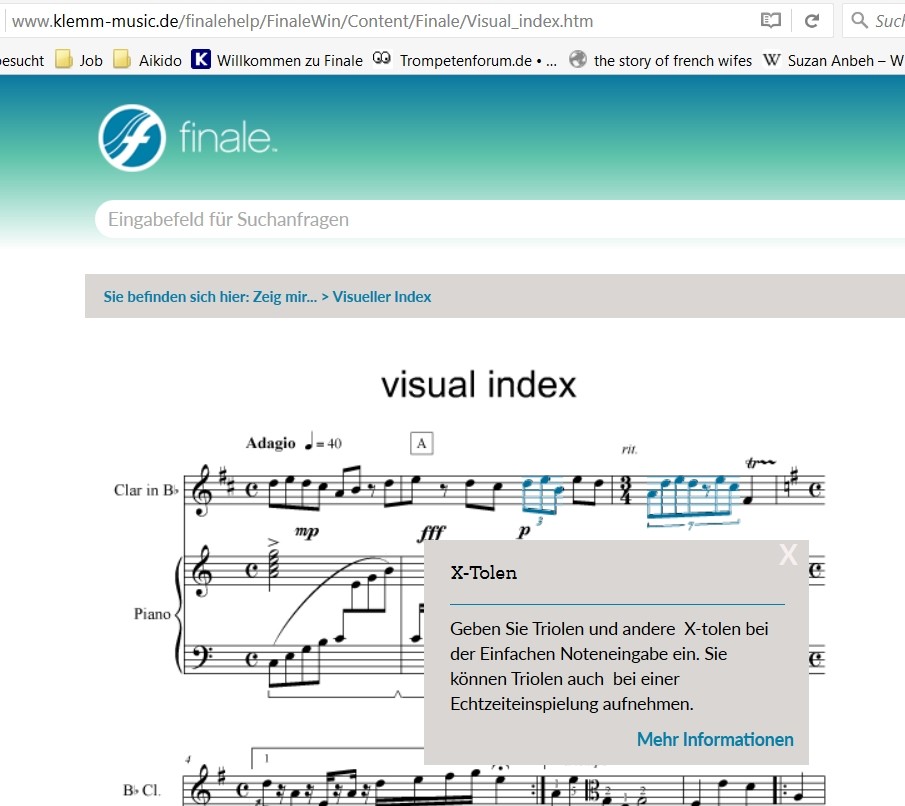The height and width of the screenshot is (806, 905).
Task: Open the Trompetenforum.de bookmark
Action: pyautogui.click(x=465, y=60)
